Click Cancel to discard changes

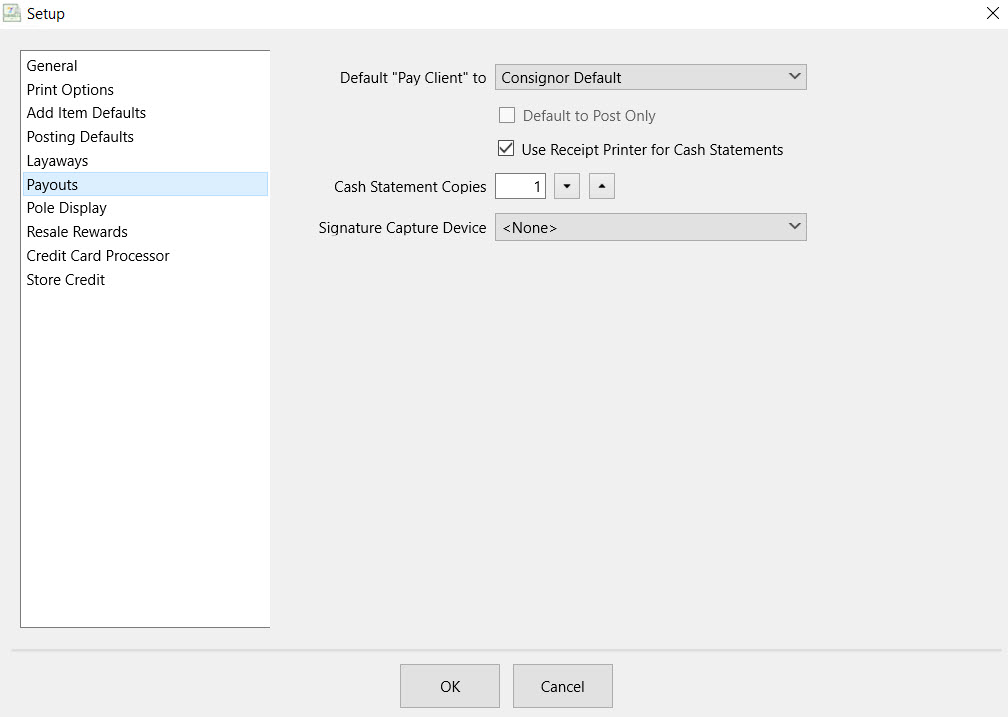point(562,686)
